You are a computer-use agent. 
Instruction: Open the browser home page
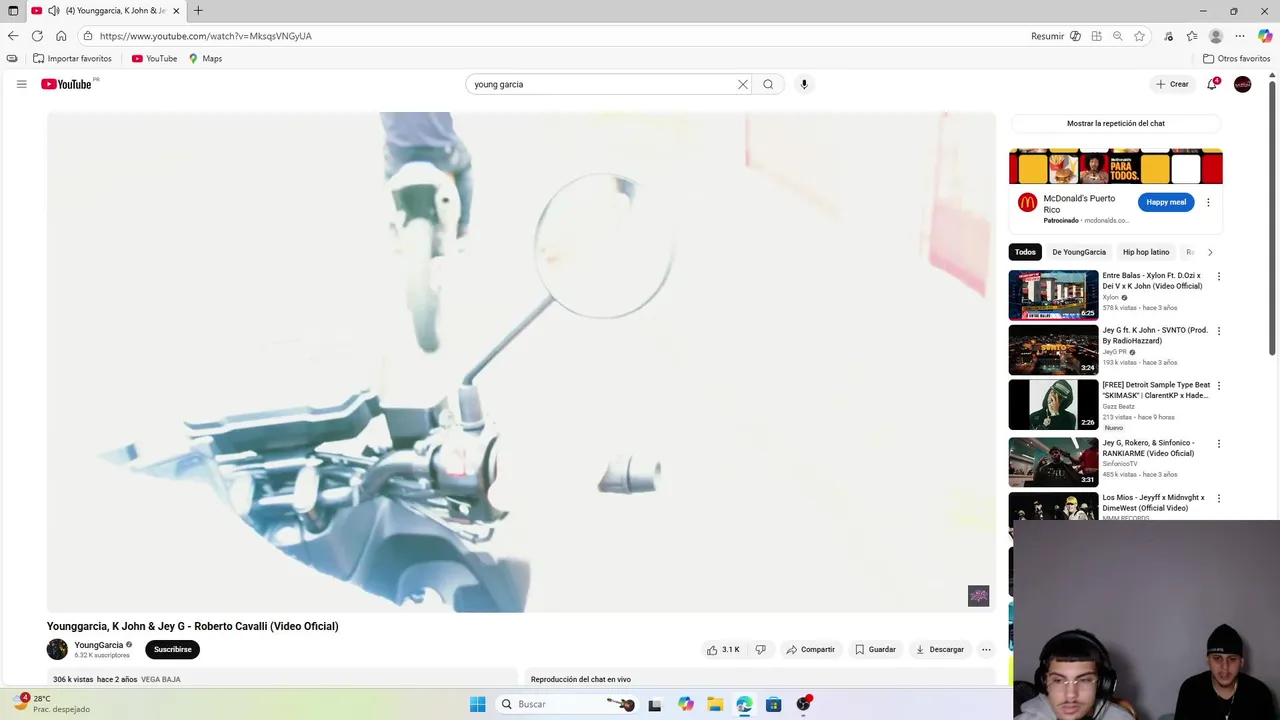point(61,36)
